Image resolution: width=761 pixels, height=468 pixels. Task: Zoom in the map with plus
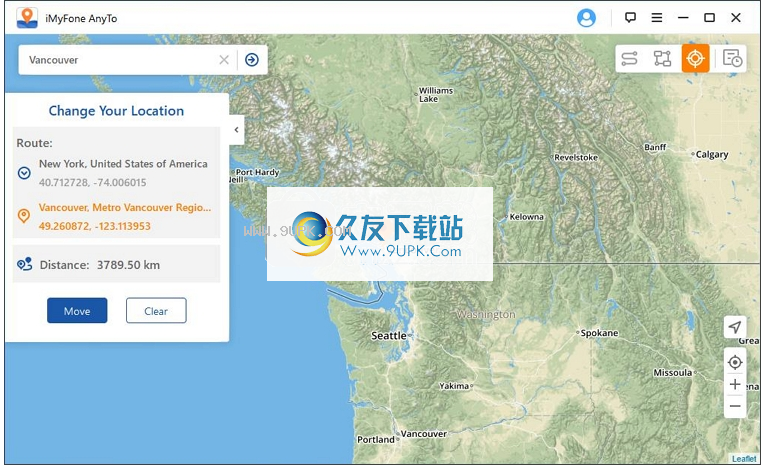click(735, 384)
